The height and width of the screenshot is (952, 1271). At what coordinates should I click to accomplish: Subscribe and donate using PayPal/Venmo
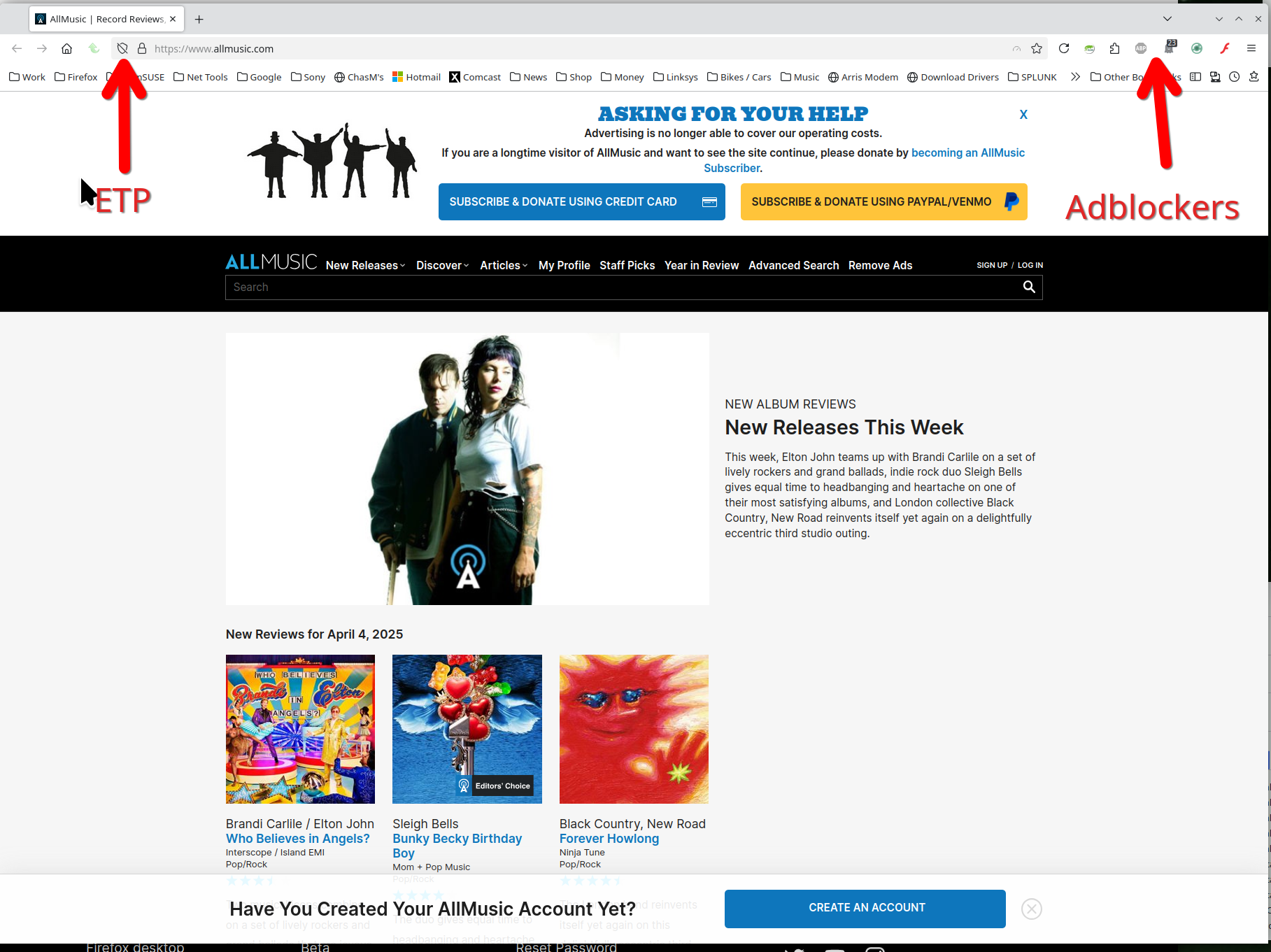point(884,201)
